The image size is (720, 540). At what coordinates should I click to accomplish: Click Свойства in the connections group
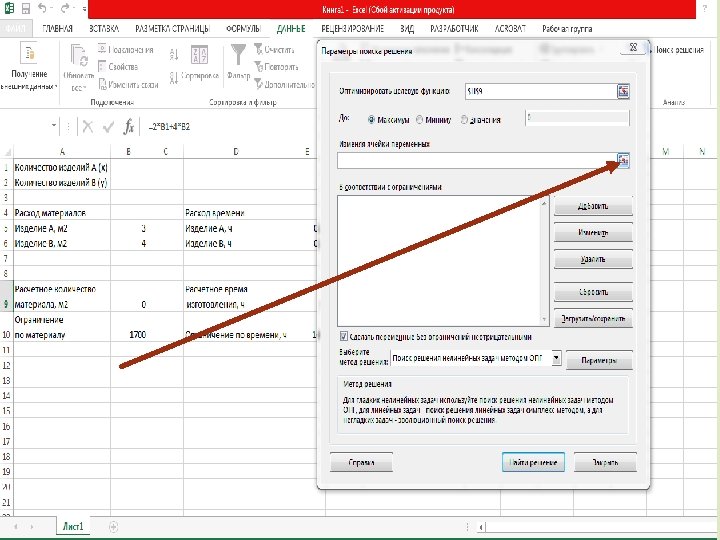118,67
